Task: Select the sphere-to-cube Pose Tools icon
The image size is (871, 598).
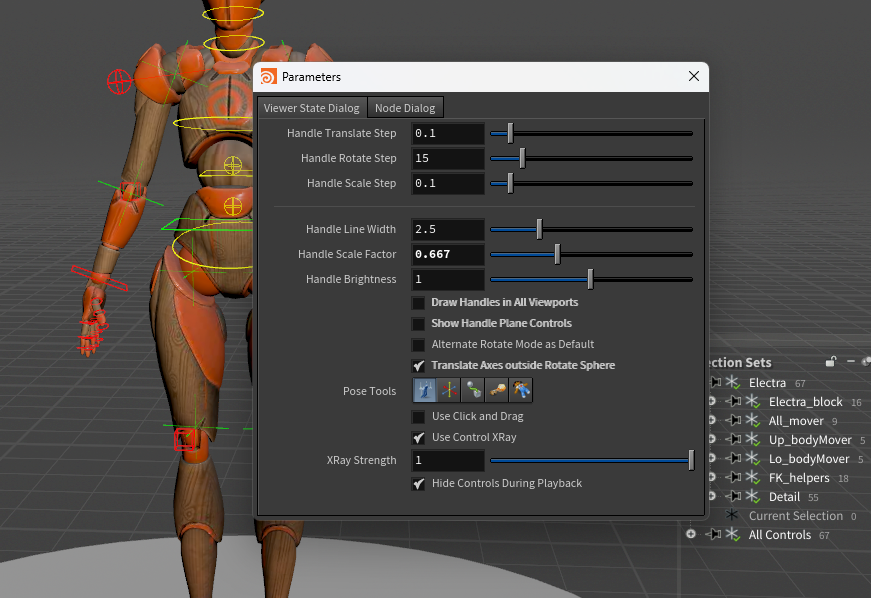Action: coord(473,390)
